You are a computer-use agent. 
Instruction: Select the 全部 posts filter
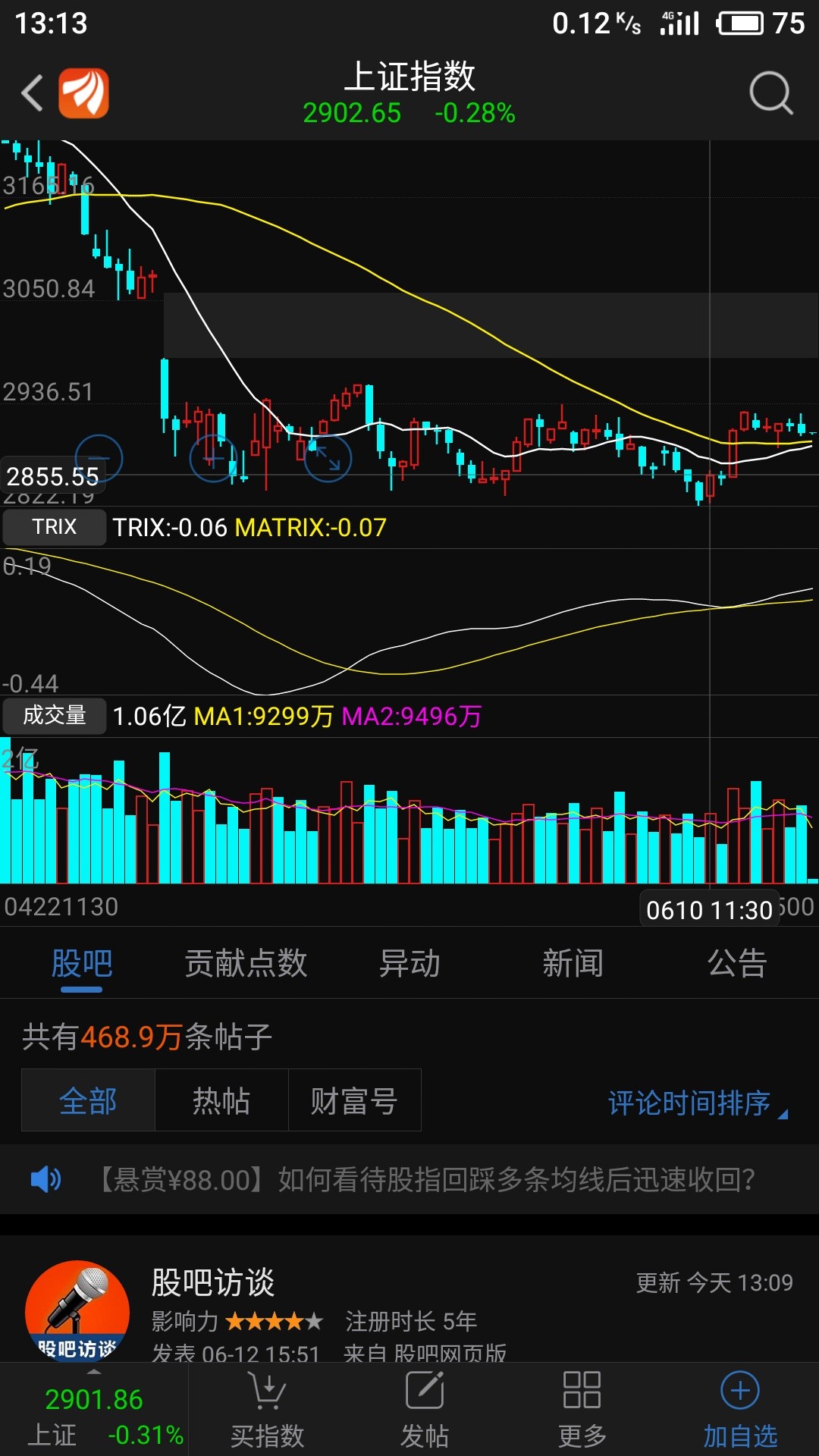point(88,1100)
